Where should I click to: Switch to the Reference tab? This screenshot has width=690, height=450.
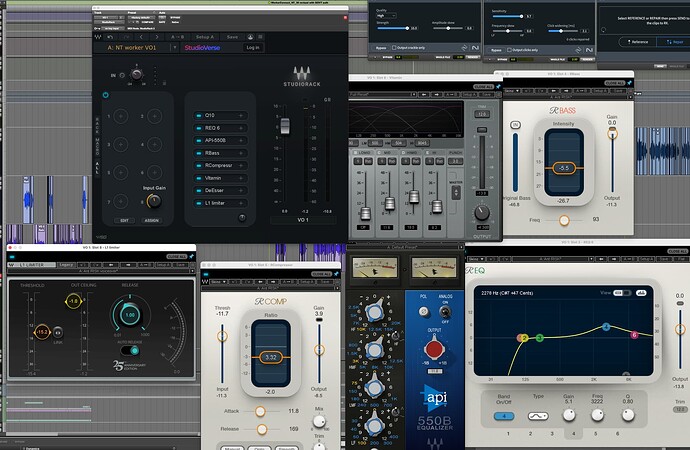pyautogui.click(x=637, y=42)
